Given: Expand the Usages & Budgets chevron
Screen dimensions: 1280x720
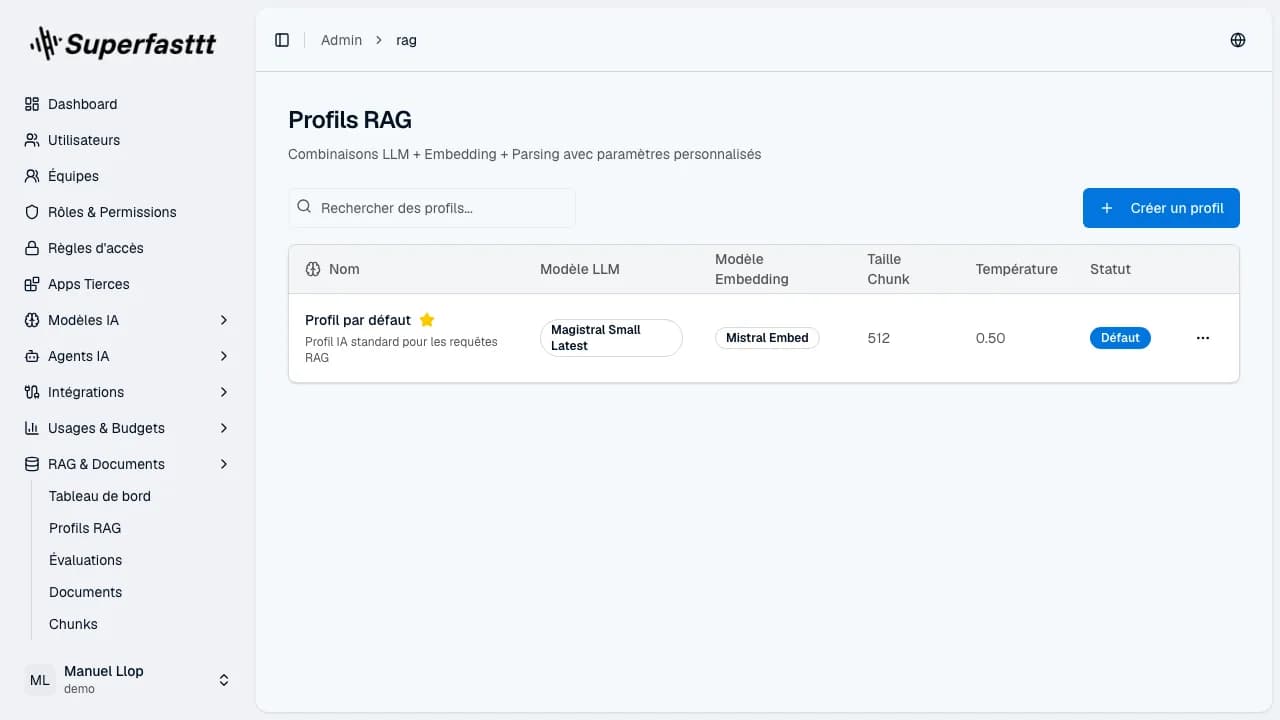Looking at the screenshot, I should 224,428.
